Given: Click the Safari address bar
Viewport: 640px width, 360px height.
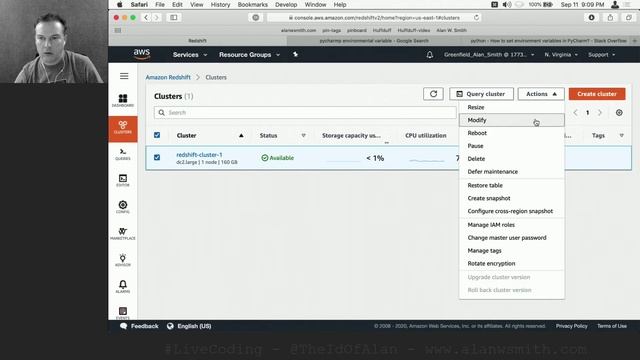Looking at the screenshot, I should (x=373, y=18).
